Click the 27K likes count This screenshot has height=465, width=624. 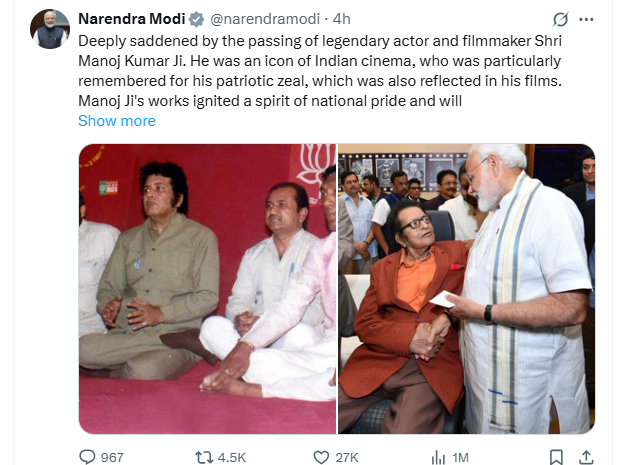pos(347,457)
